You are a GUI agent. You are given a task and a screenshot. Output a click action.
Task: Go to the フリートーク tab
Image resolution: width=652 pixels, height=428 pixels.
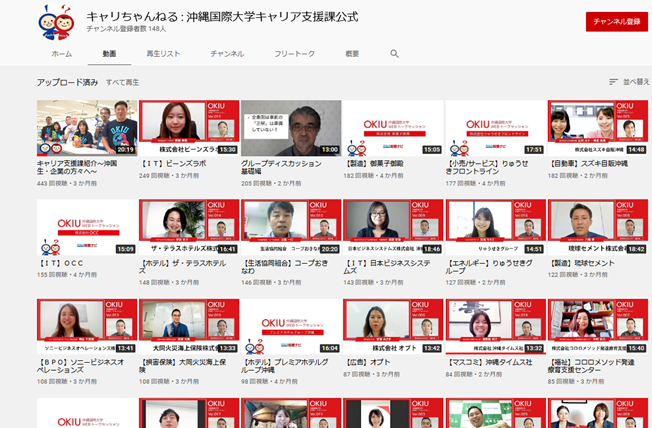tap(294, 53)
